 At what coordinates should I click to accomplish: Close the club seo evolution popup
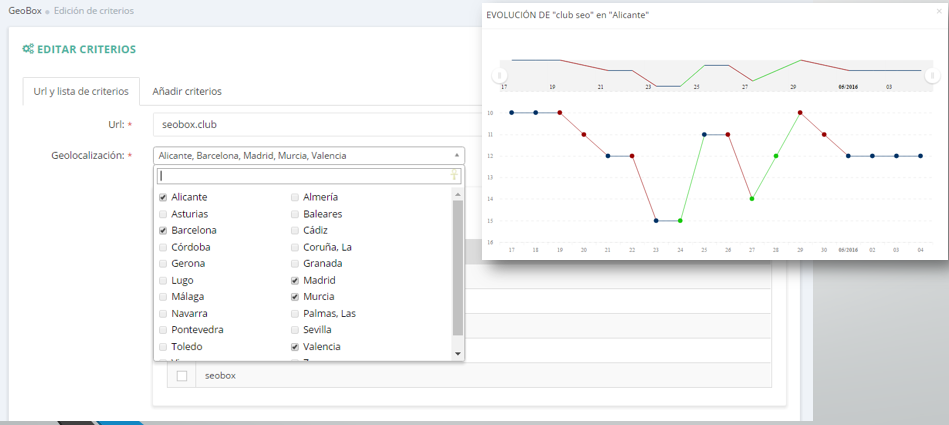coord(937,11)
